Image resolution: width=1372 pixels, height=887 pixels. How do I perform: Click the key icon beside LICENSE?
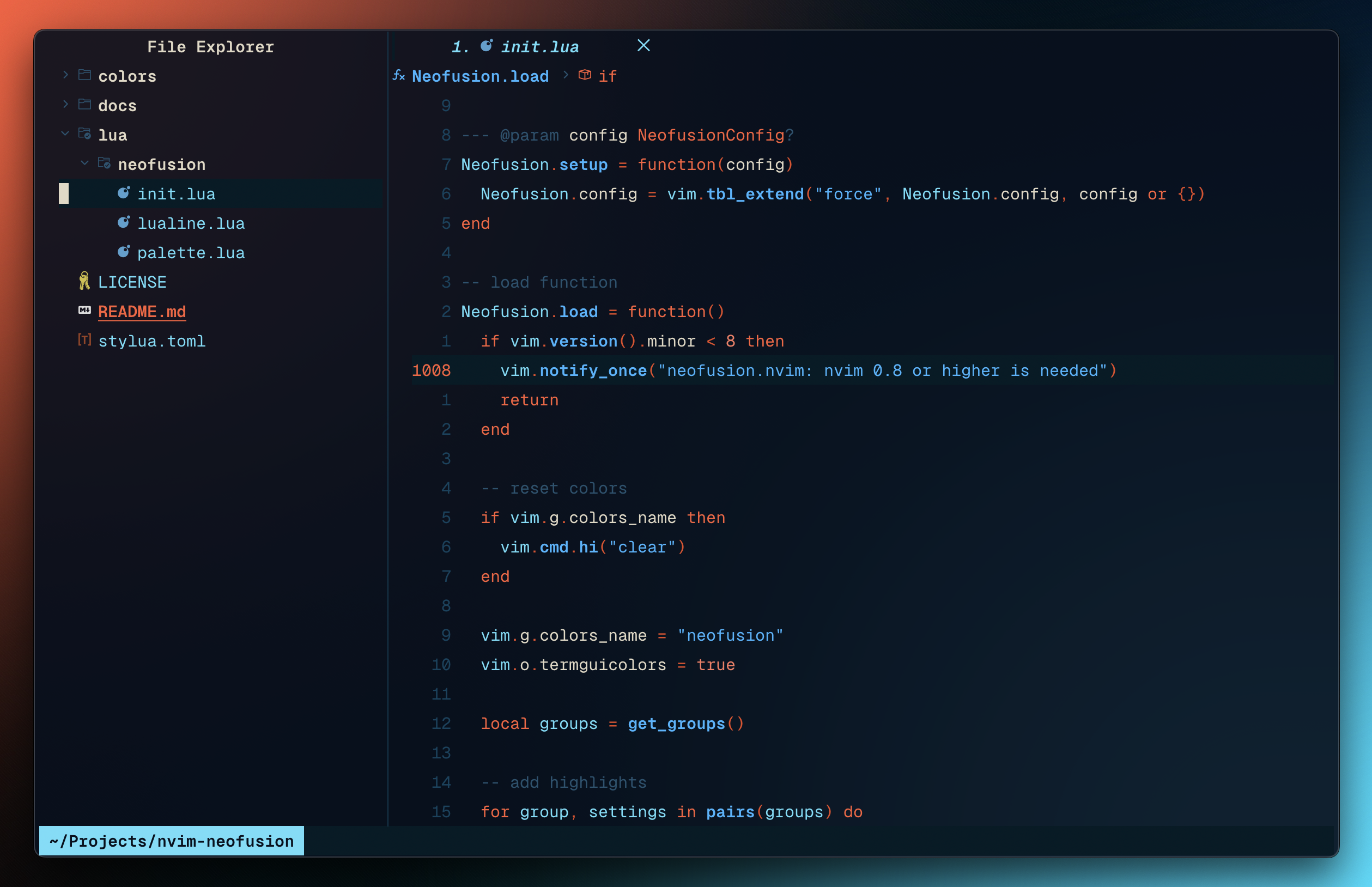click(84, 281)
